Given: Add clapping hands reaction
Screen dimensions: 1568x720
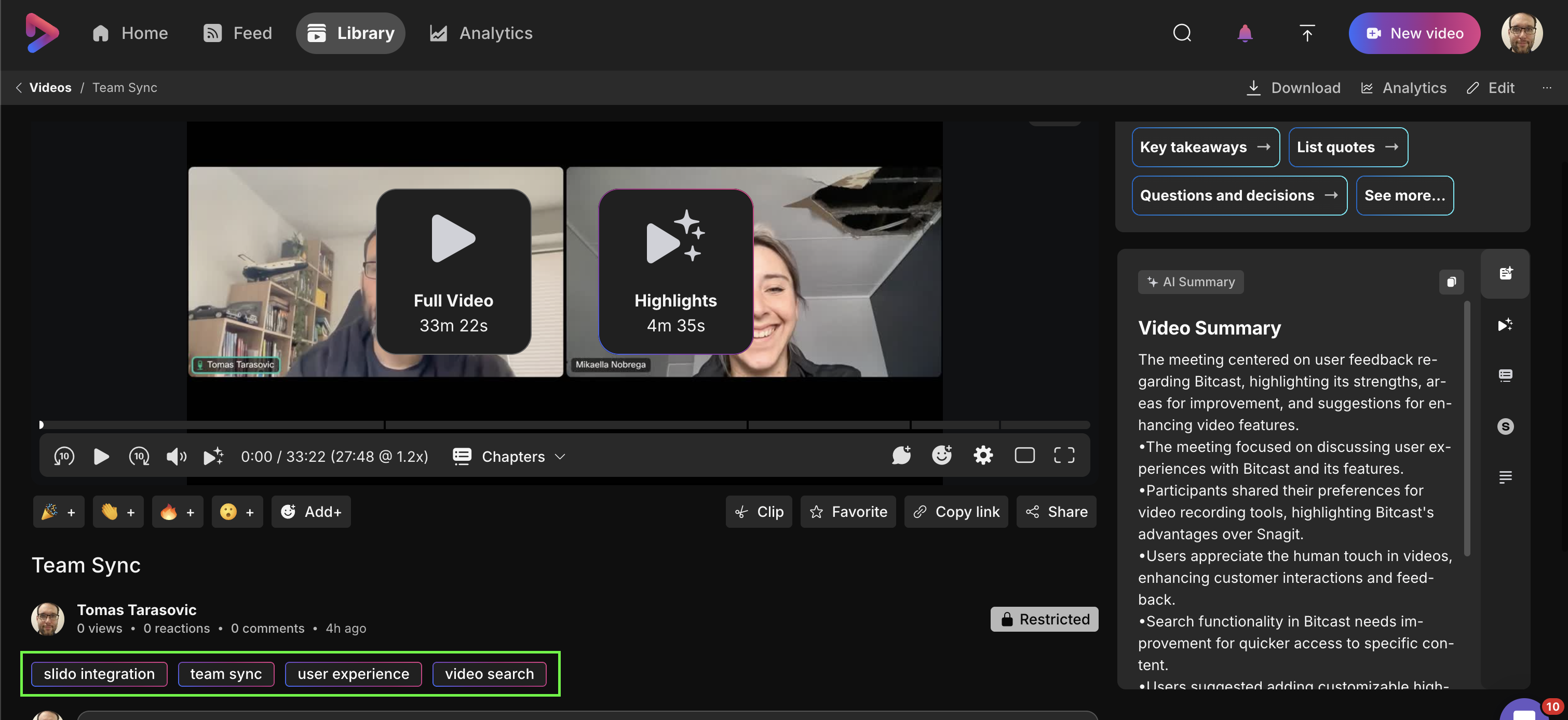Looking at the screenshot, I should click(x=118, y=512).
